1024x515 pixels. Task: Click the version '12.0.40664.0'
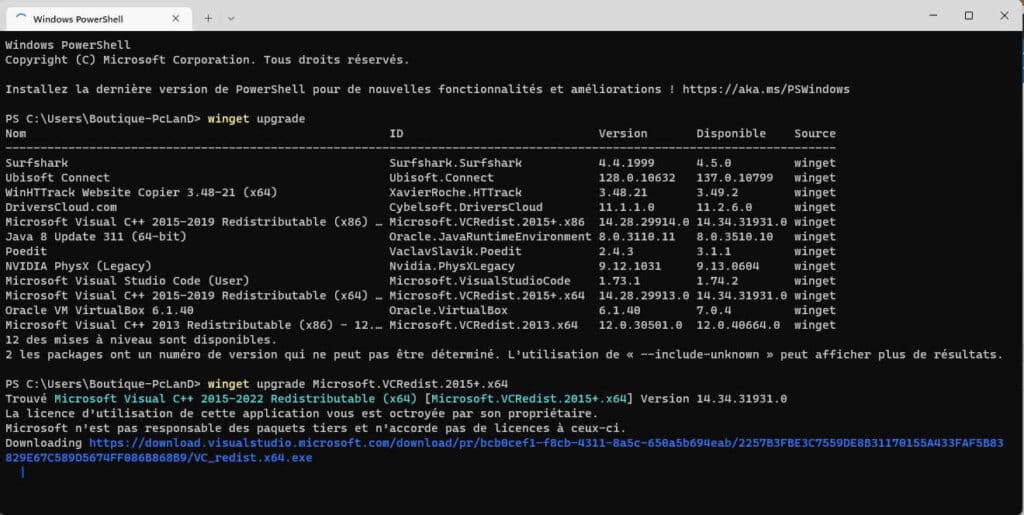click(x=738, y=325)
